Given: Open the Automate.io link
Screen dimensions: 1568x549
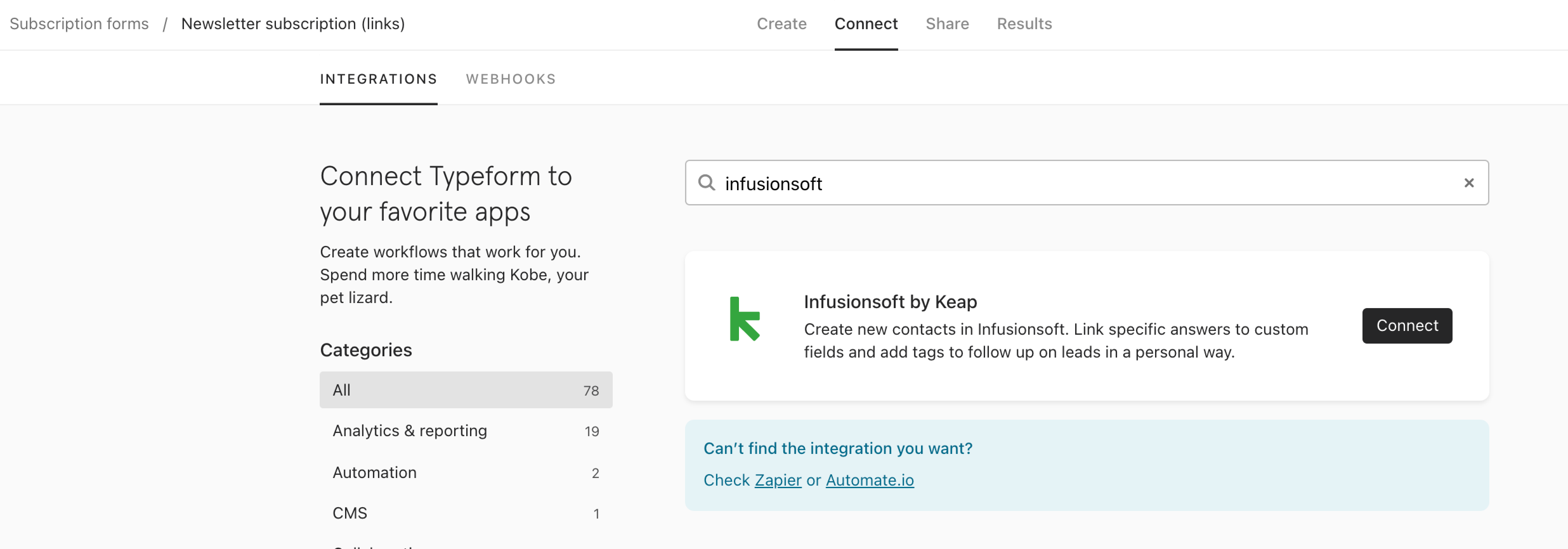Looking at the screenshot, I should point(869,480).
